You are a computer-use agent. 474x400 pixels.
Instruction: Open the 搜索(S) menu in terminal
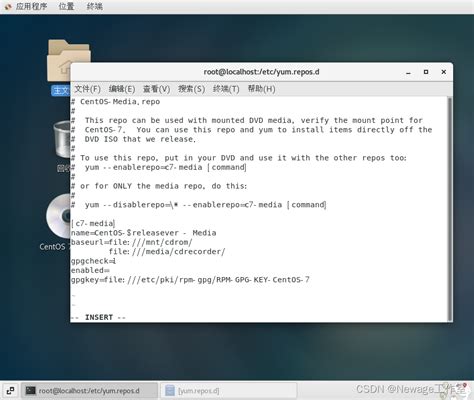(x=191, y=89)
